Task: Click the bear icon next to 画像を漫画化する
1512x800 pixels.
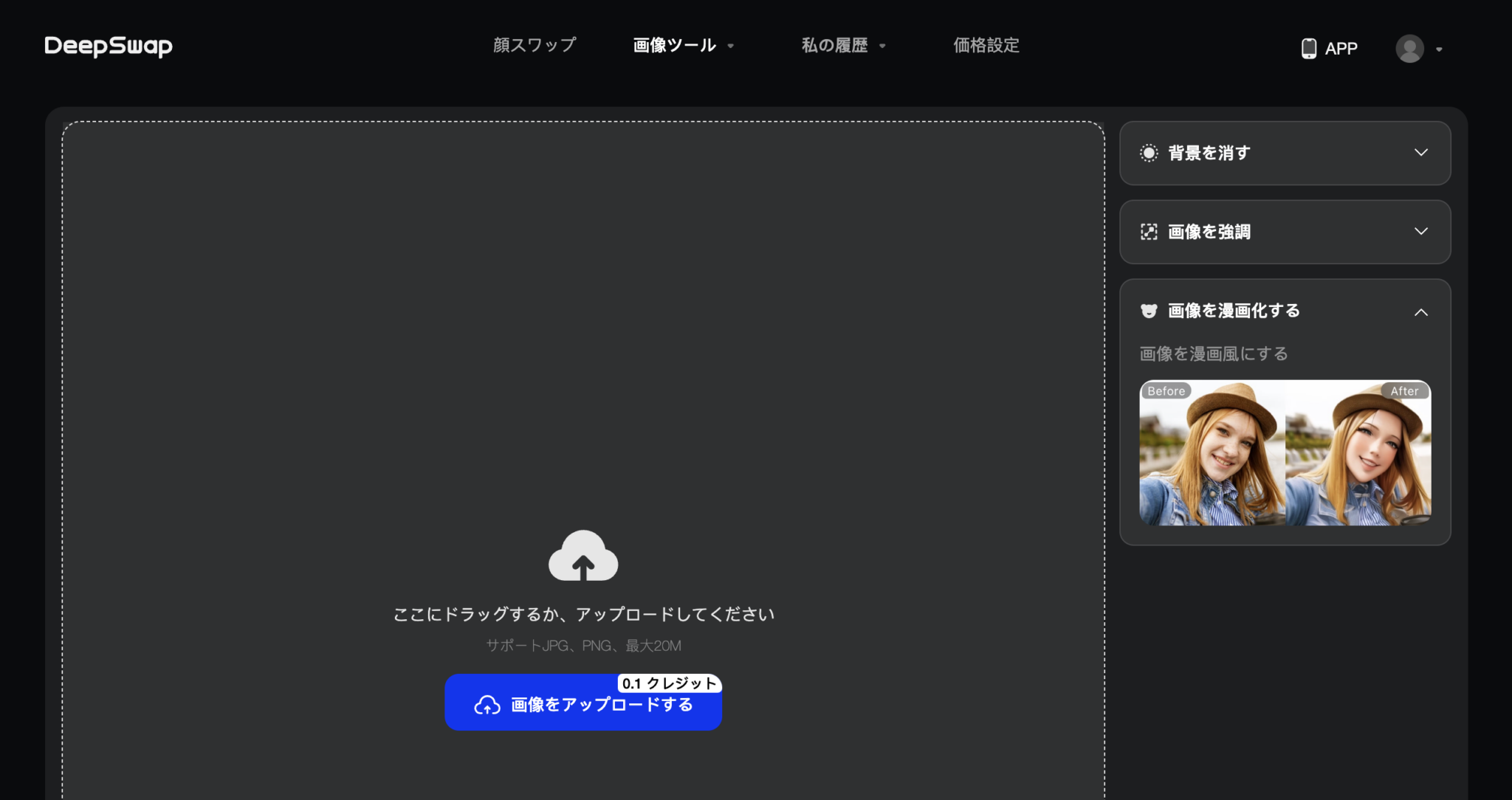Action: coord(1149,311)
